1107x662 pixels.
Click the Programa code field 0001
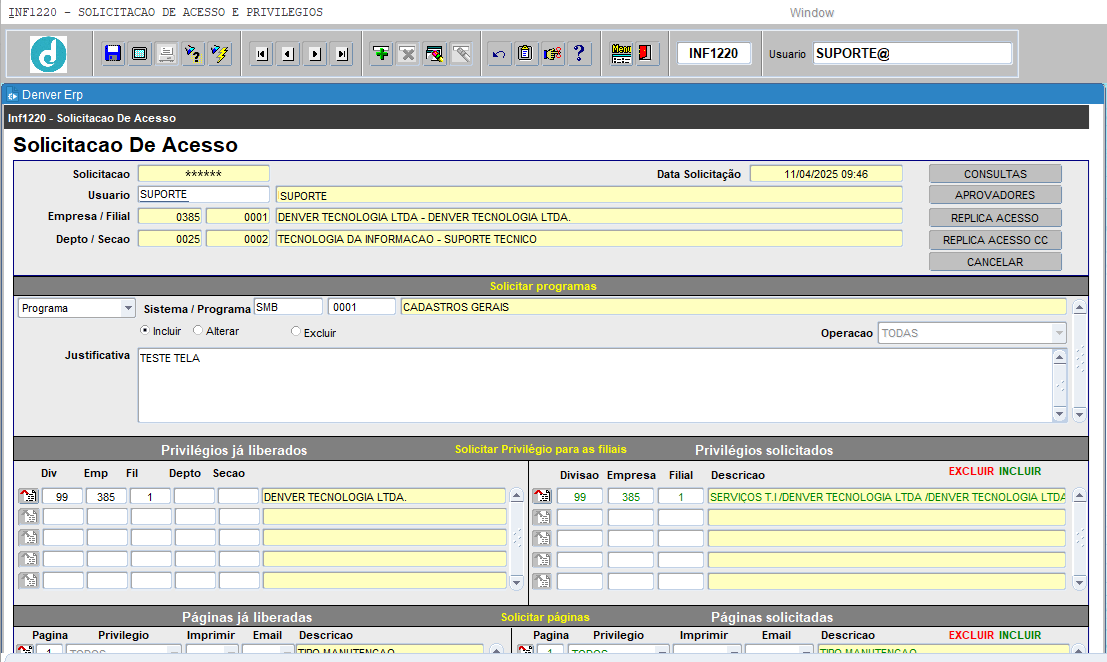361,307
